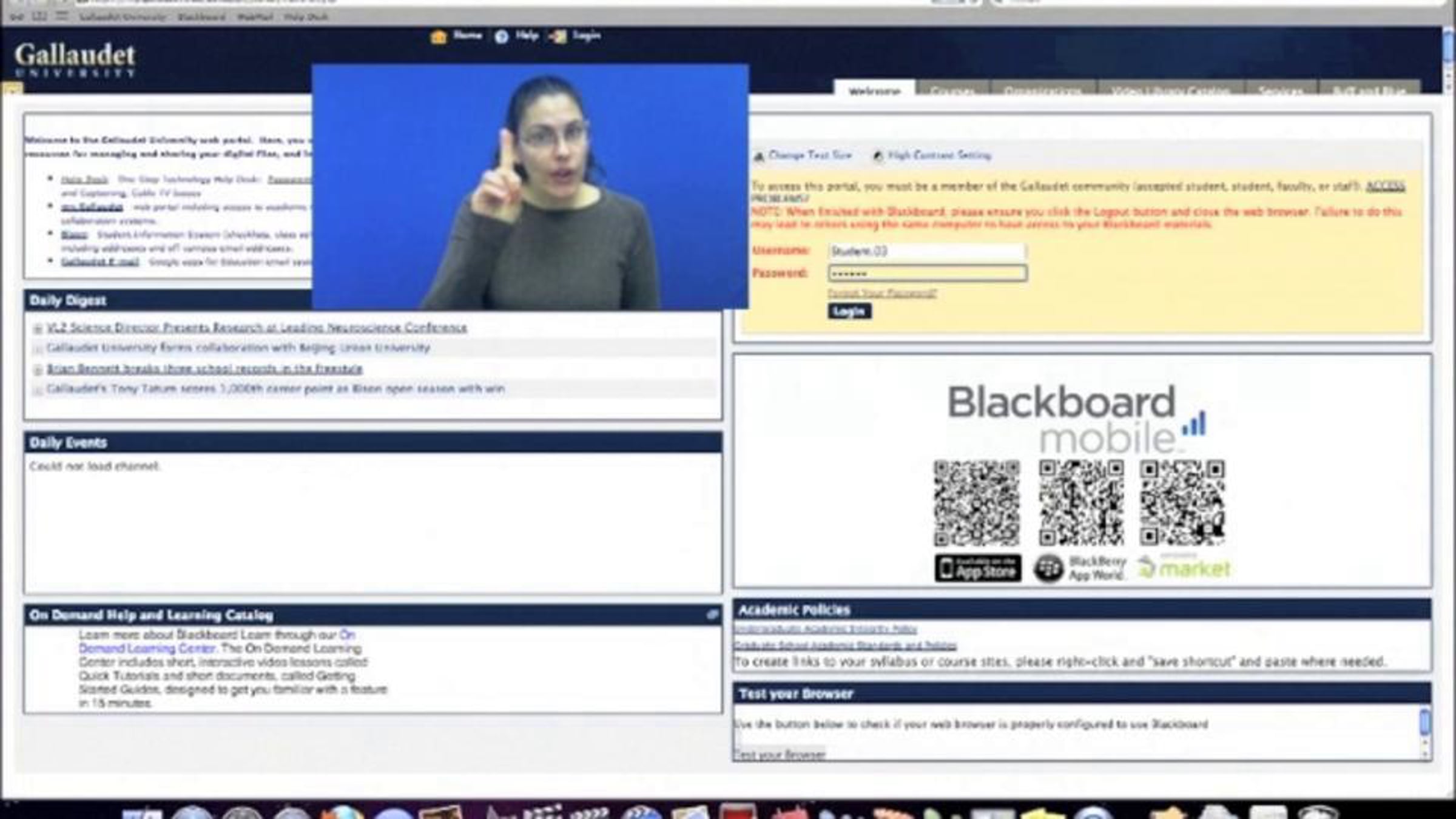This screenshot has height=819, width=1456.
Task: Click the Help text link in header
Action: click(x=527, y=35)
